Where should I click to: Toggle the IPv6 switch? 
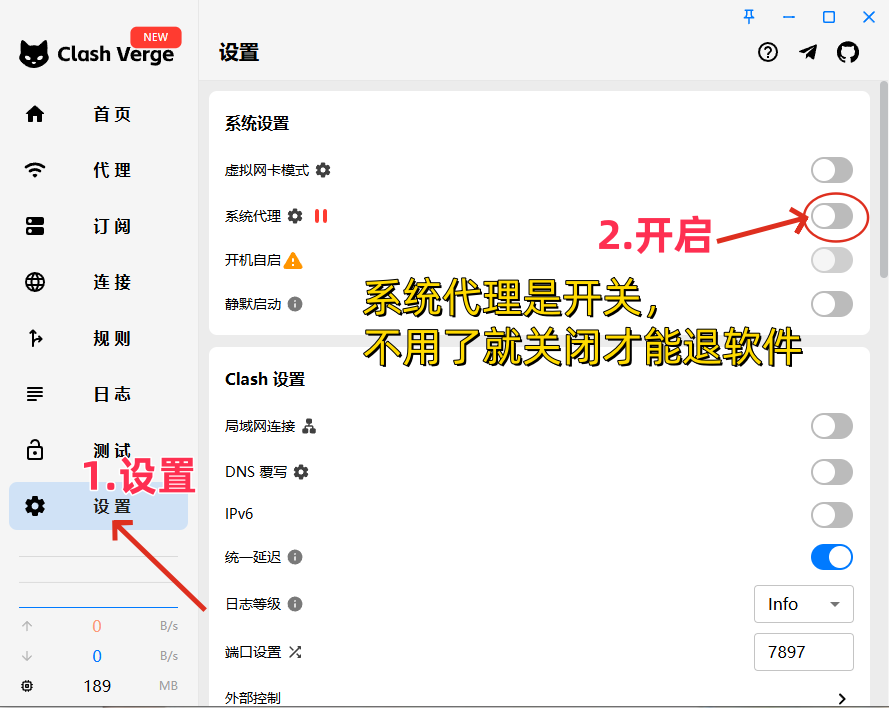(x=832, y=515)
